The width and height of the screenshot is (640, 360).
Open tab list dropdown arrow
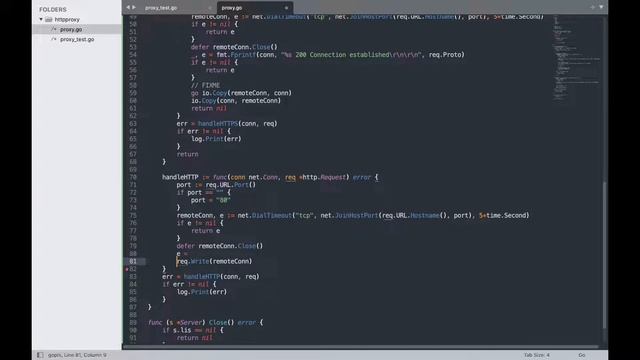[x=601, y=7]
